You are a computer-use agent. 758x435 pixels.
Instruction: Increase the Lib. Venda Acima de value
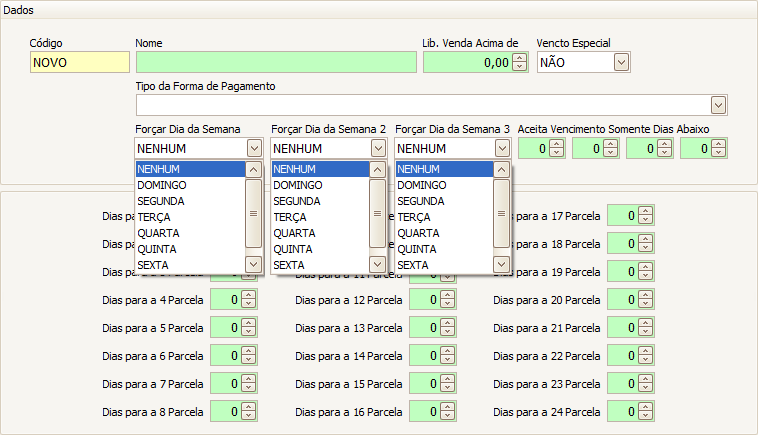click(520, 57)
